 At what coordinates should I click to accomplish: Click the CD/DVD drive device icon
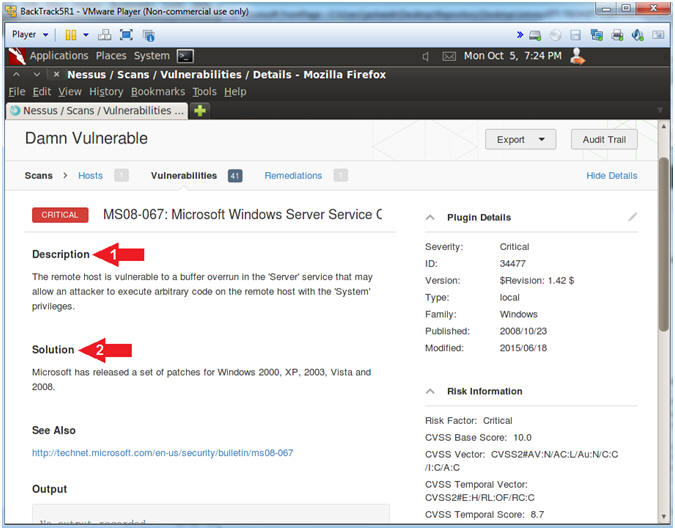(556, 35)
